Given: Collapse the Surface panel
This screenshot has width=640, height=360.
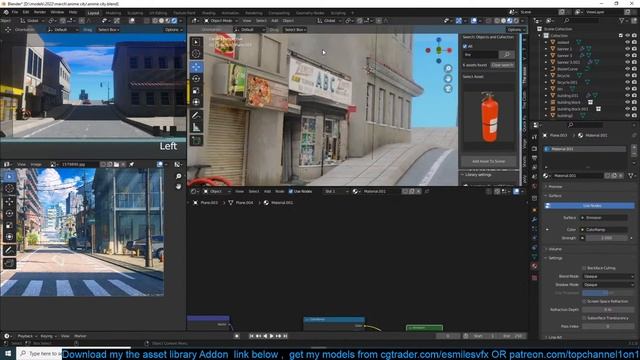Looking at the screenshot, I should coord(555,196).
